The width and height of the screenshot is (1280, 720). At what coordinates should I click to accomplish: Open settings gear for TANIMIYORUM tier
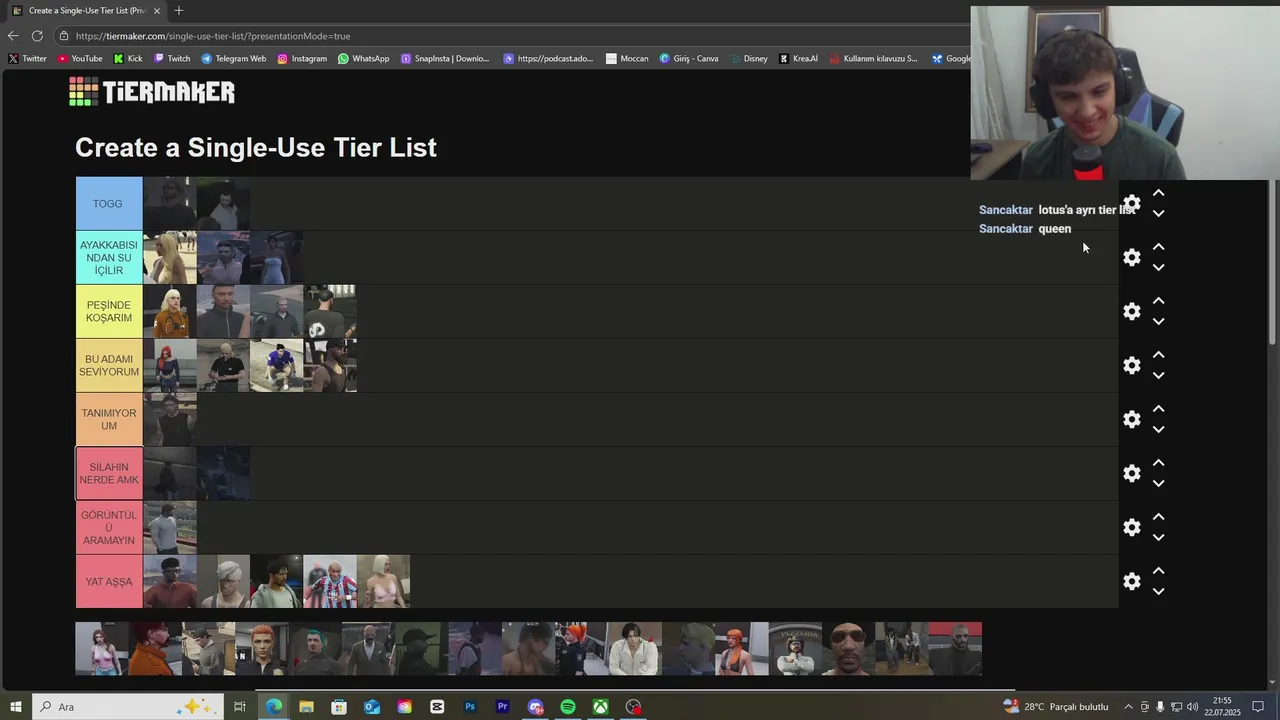tap(1131, 419)
